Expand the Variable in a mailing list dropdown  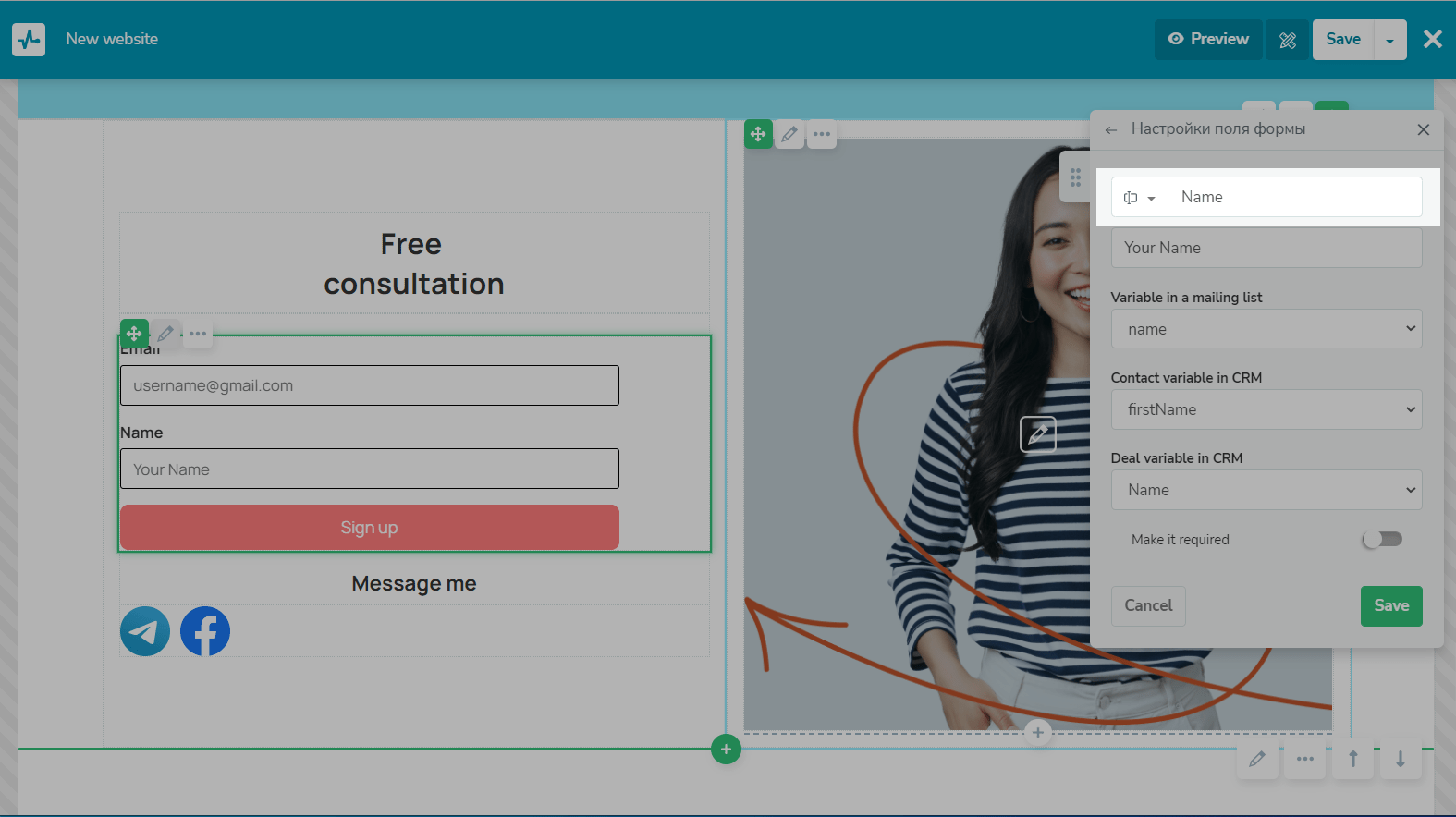[1266, 329]
